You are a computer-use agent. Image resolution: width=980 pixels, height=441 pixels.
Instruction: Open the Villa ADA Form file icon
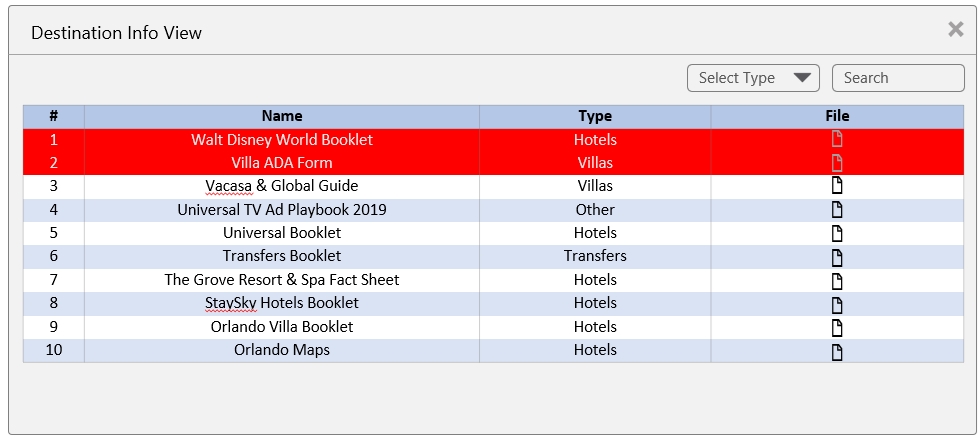(837, 163)
